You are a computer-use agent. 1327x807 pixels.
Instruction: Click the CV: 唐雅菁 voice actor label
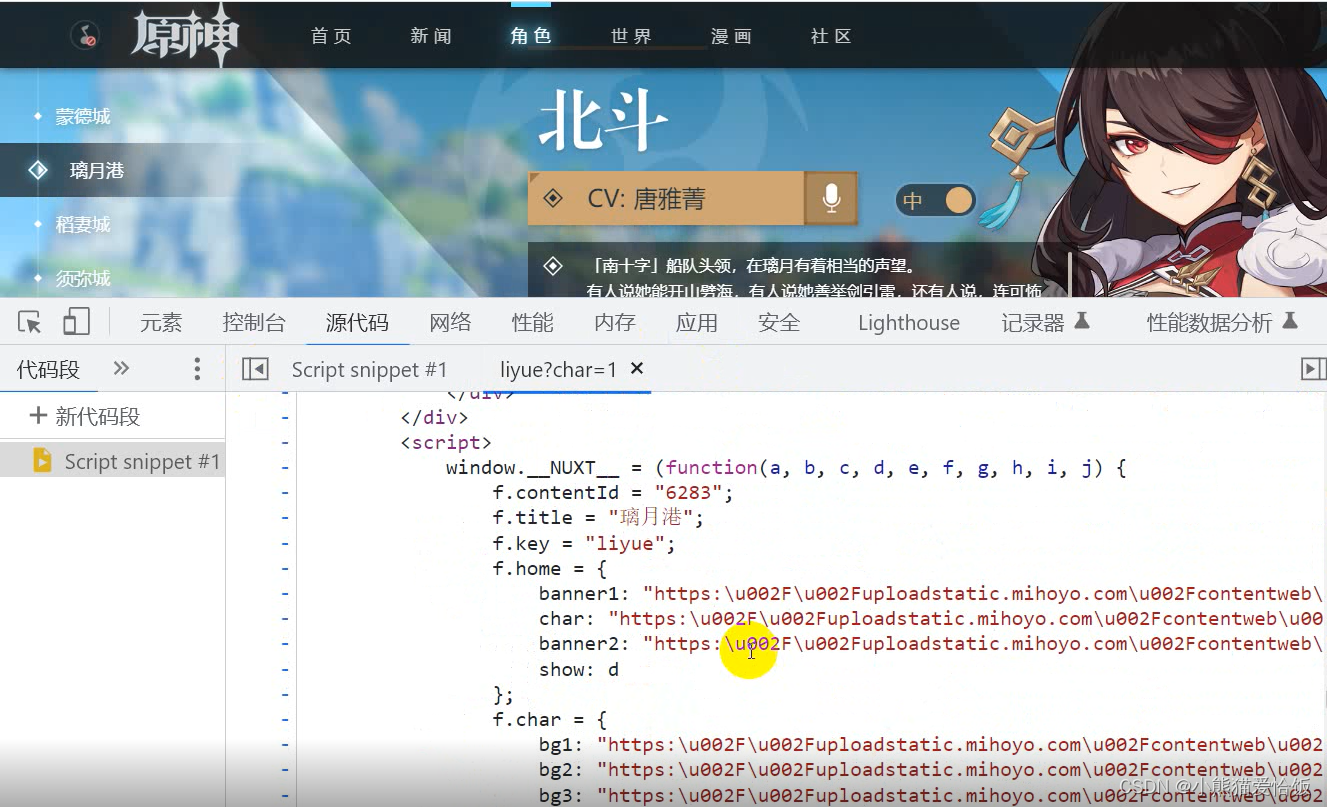646,198
